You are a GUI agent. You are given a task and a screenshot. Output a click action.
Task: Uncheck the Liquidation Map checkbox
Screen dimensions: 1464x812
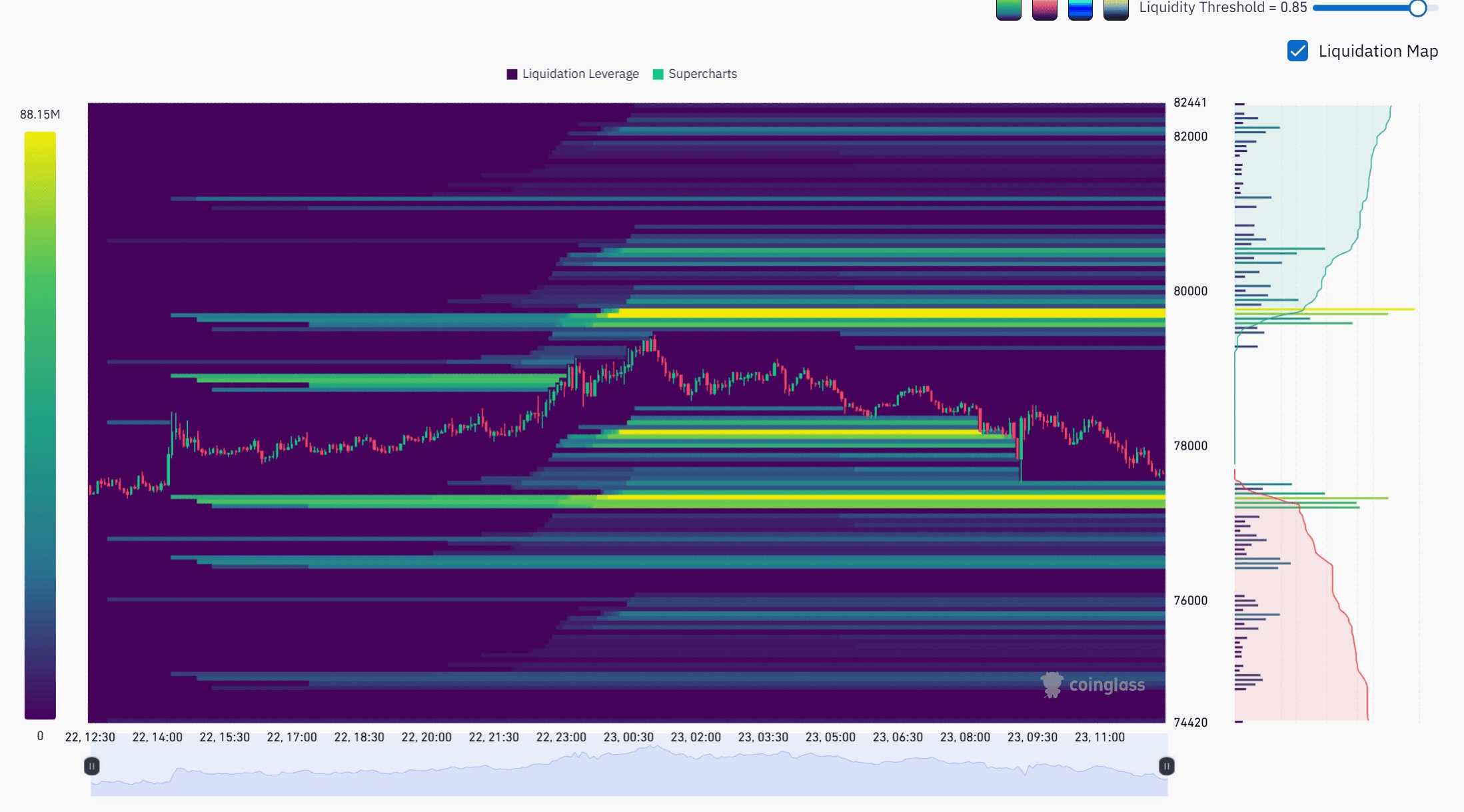tap(1297, 51)
